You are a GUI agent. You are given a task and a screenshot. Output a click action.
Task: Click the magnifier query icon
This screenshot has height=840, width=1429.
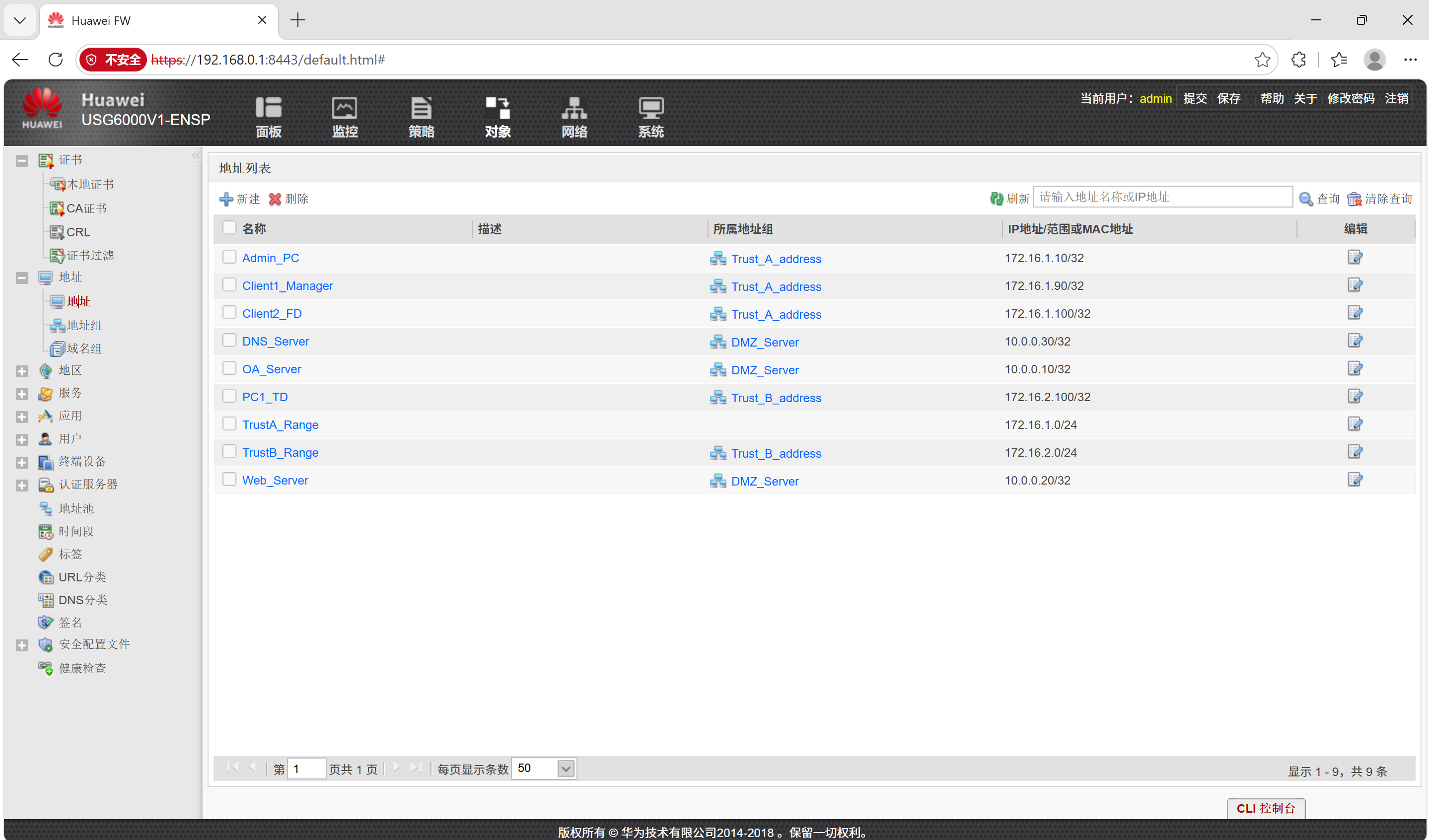[x=1306, y=199]
